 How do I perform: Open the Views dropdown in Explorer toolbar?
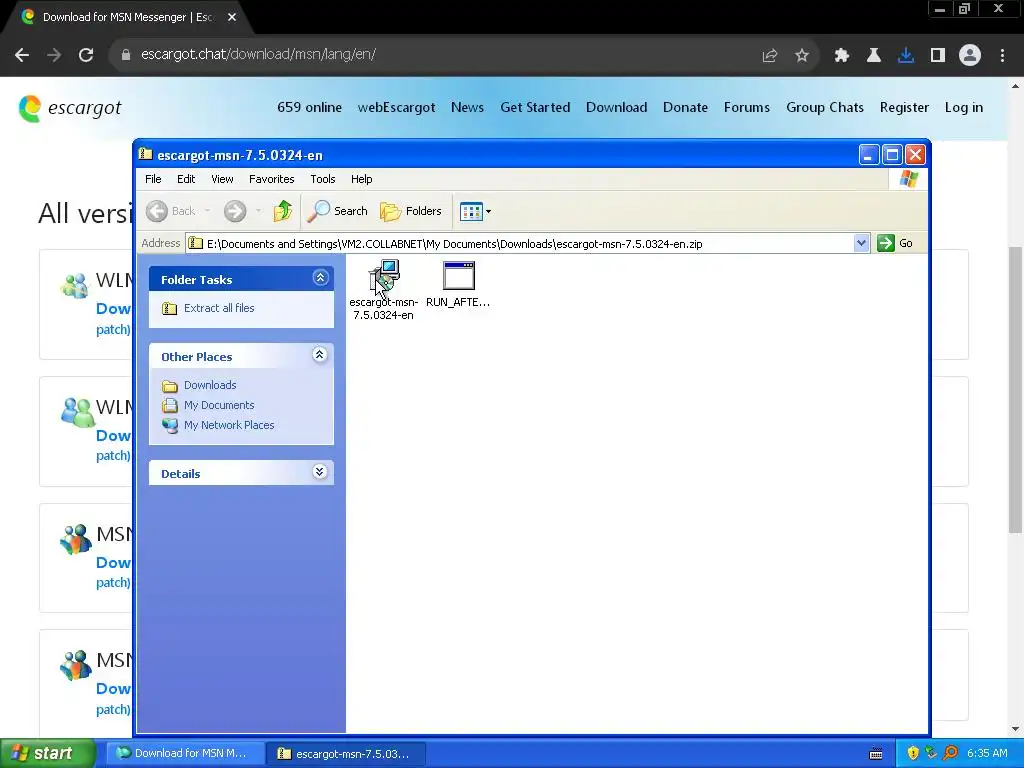pyautogui.click(x=475, y=211)
